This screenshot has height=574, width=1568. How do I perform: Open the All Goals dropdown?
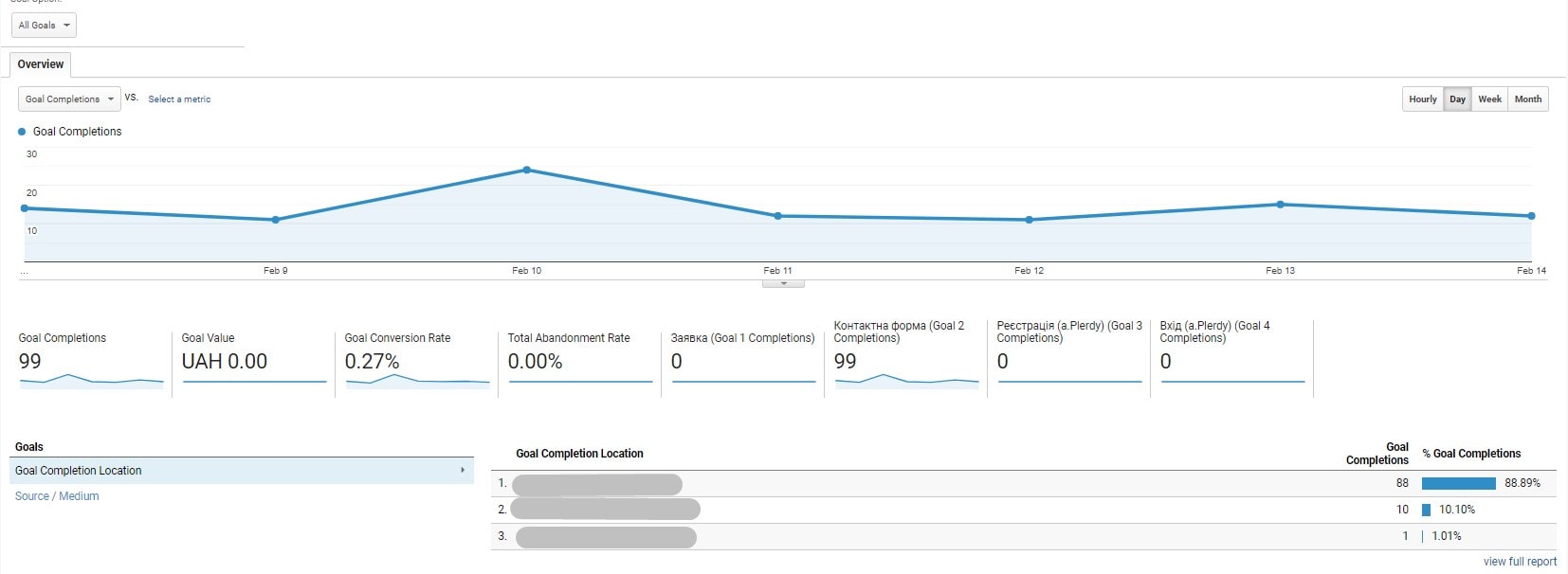coord(45,25)
